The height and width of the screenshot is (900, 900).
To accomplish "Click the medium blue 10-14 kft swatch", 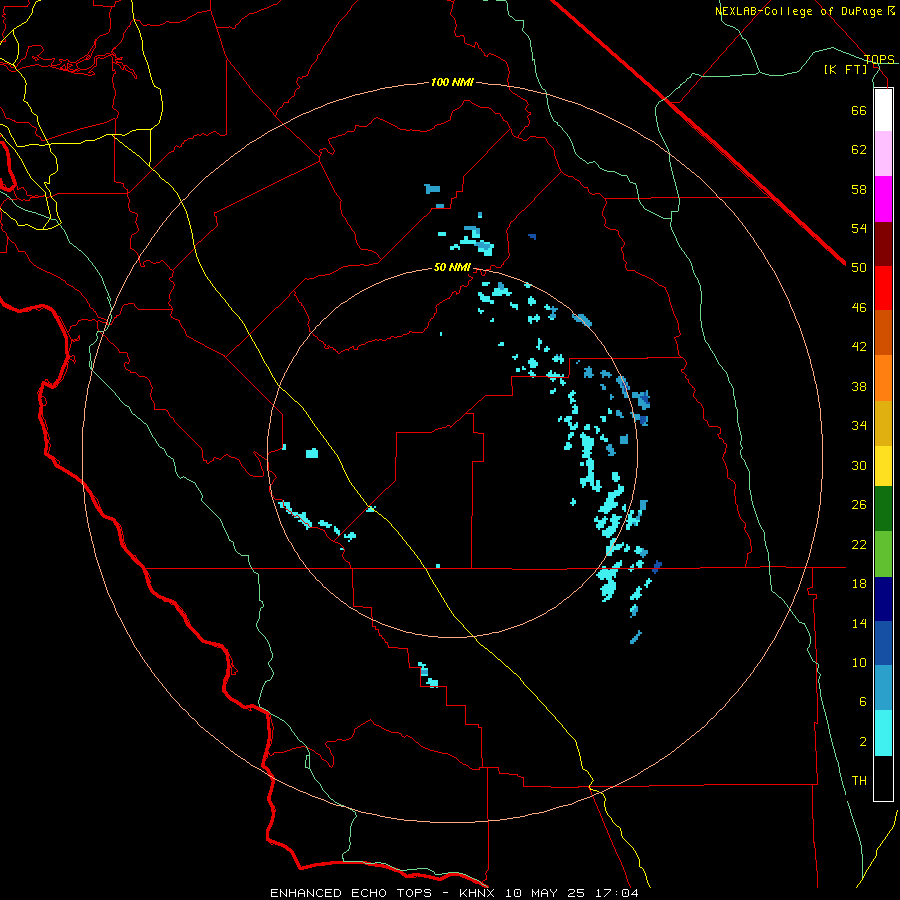I will coord(883,643).
